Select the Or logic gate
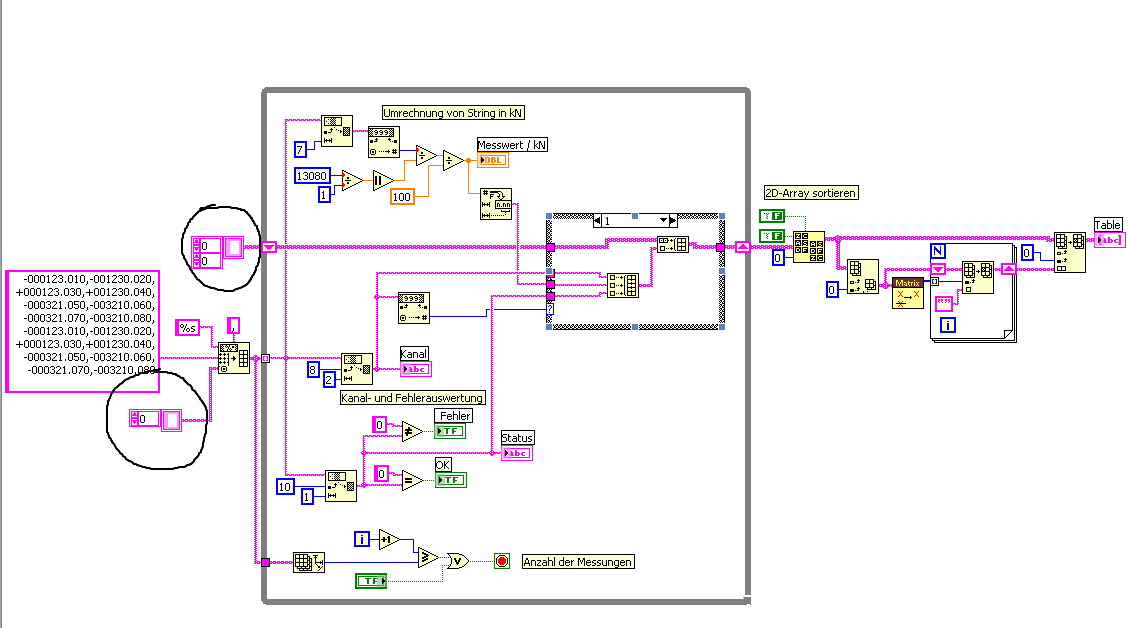Image resolution: width=1128 pixels, height=628 pixels. pyautogui.click(x=458, y=561)
